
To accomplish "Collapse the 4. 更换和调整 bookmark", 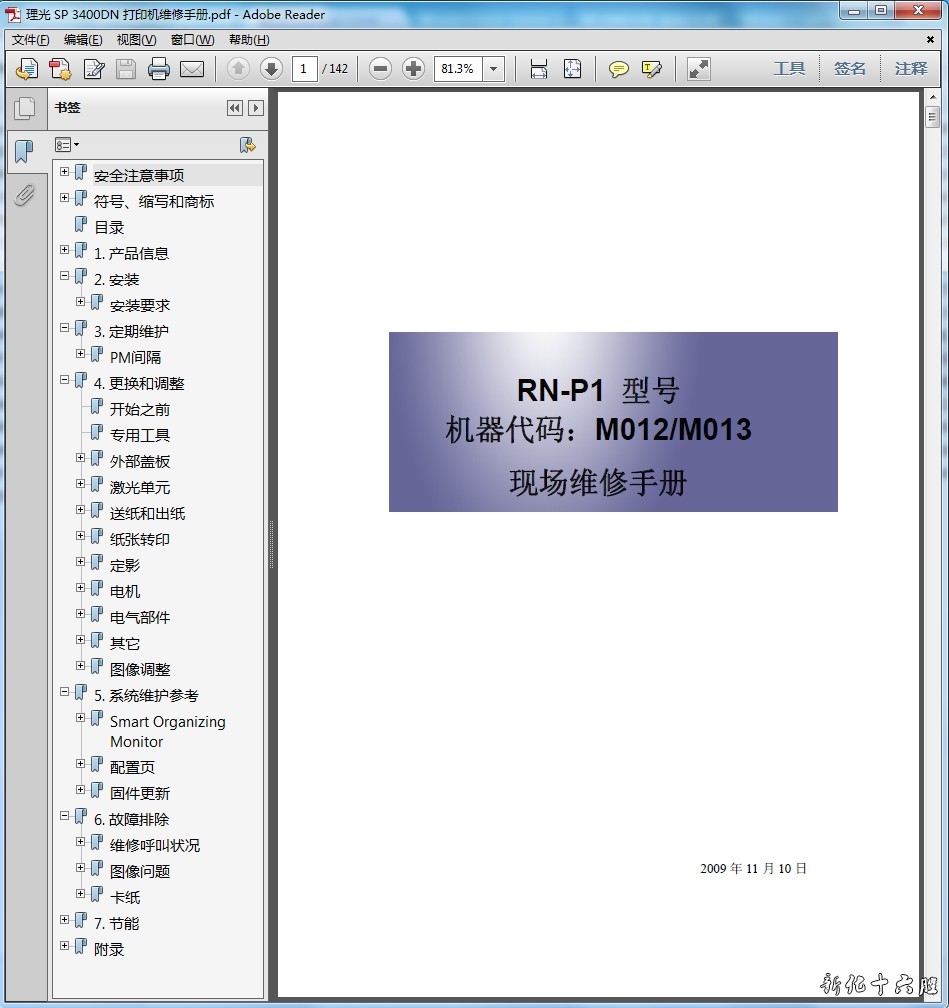I will (x=65, y=380).
